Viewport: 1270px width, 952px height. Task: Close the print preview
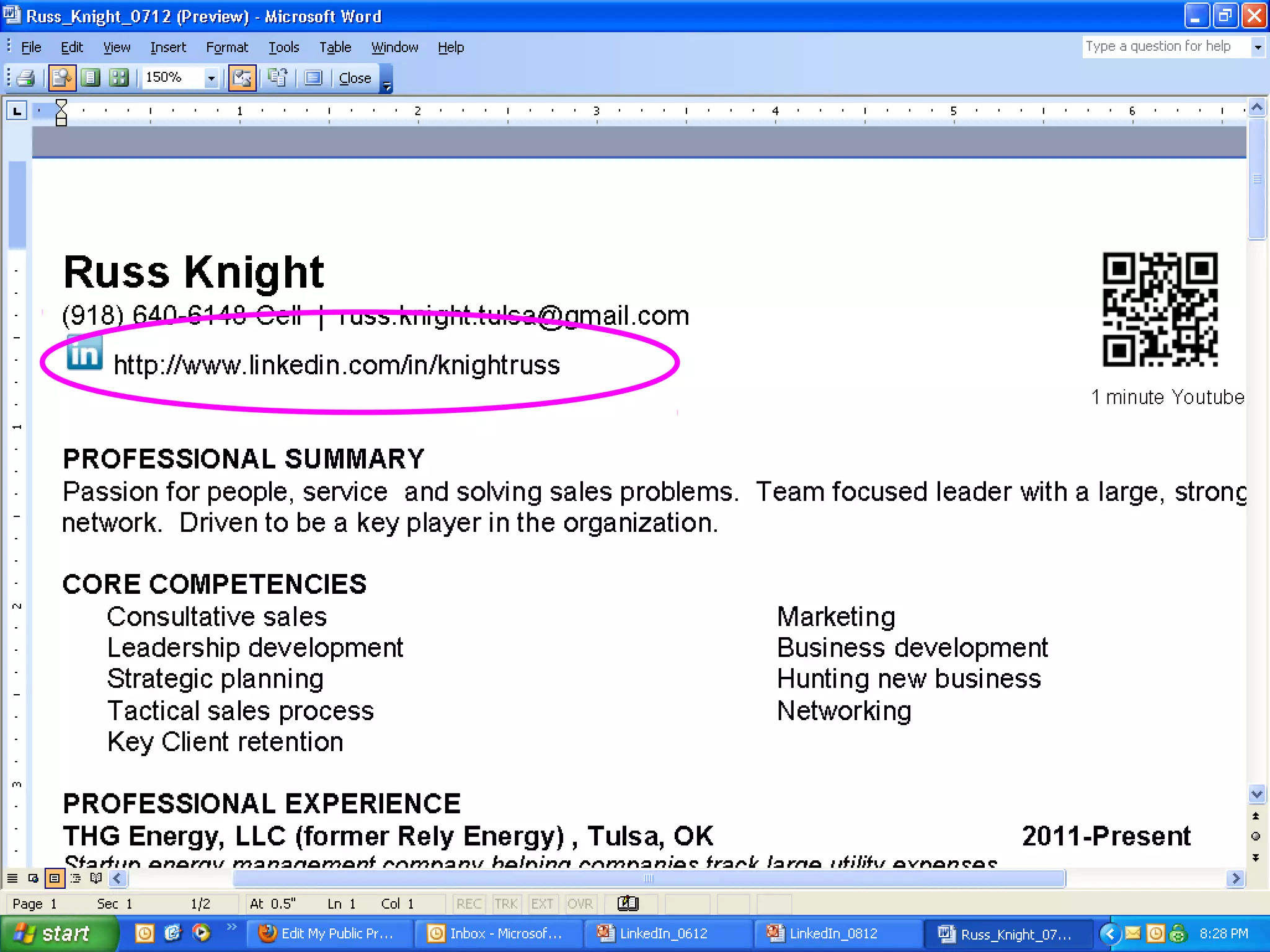coord(355,78)
